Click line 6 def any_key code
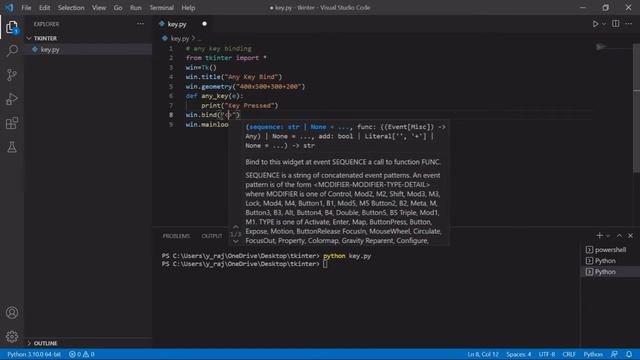Viewport: 640px width, 360px height. tap(214, 96)
